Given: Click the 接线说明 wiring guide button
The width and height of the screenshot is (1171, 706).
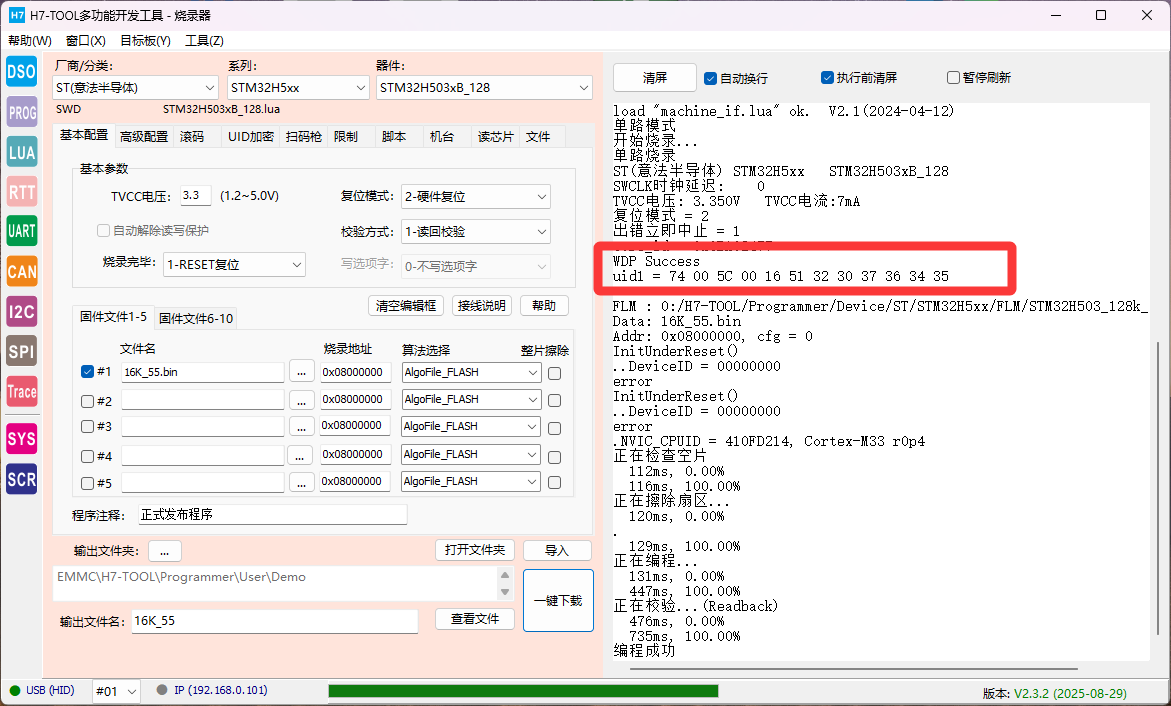Looking at the screenshot, I should 482,306.
